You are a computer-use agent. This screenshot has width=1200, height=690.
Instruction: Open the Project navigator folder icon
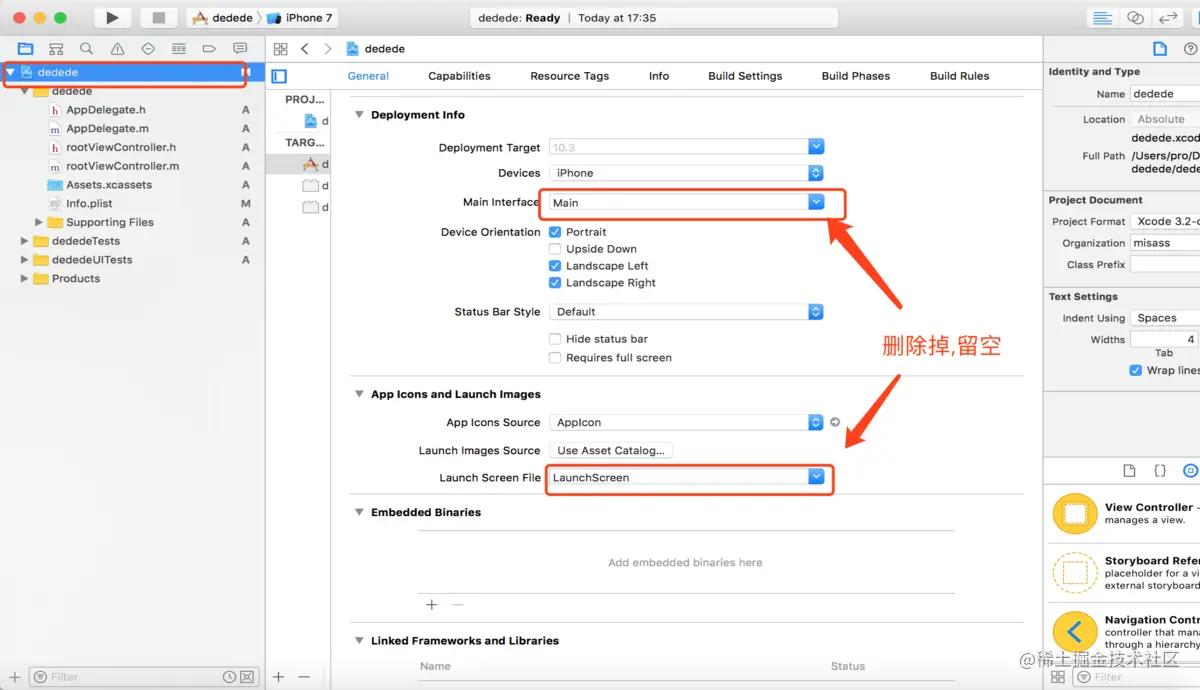(x=25, y=49)
